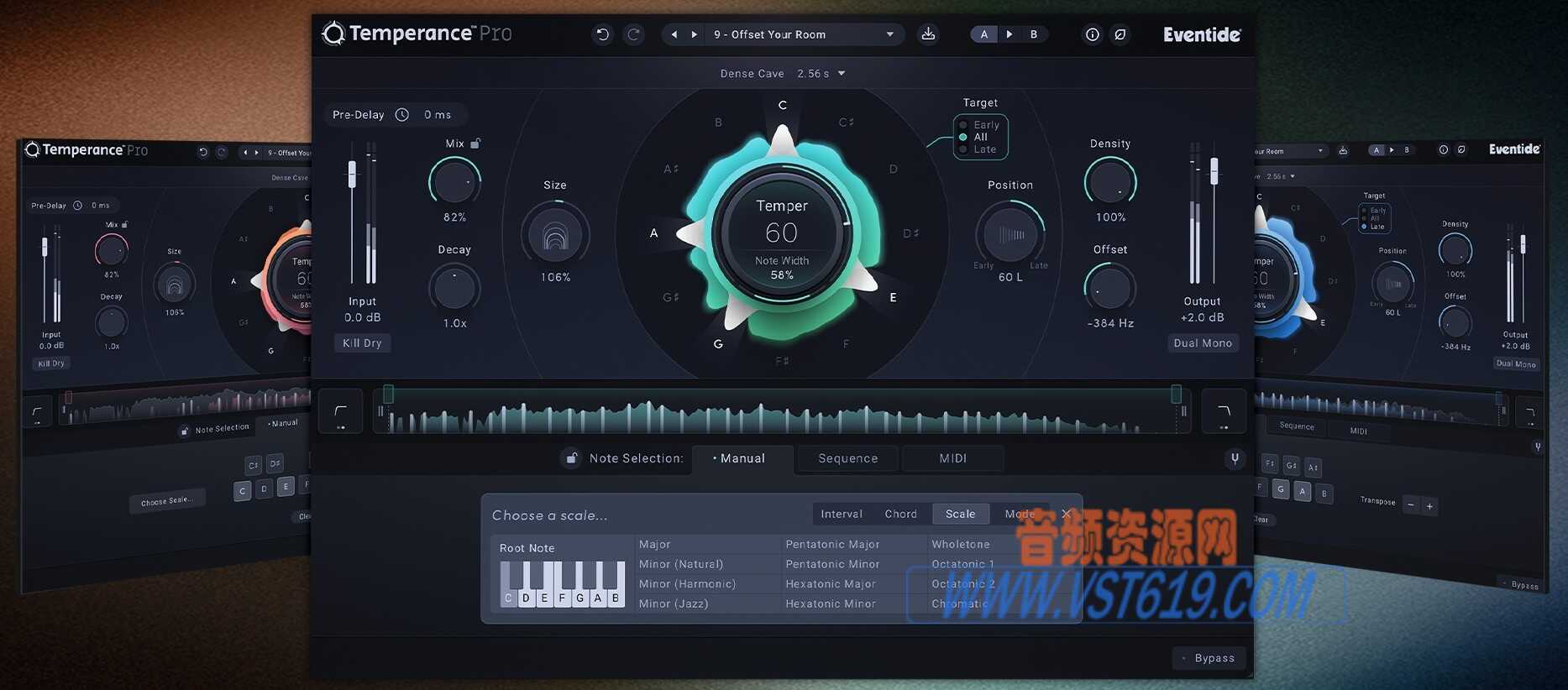This screenshot has height=690, width=1568.
Task: Choose Hexatonic Minor scale
Action: [x=853, y=604]
